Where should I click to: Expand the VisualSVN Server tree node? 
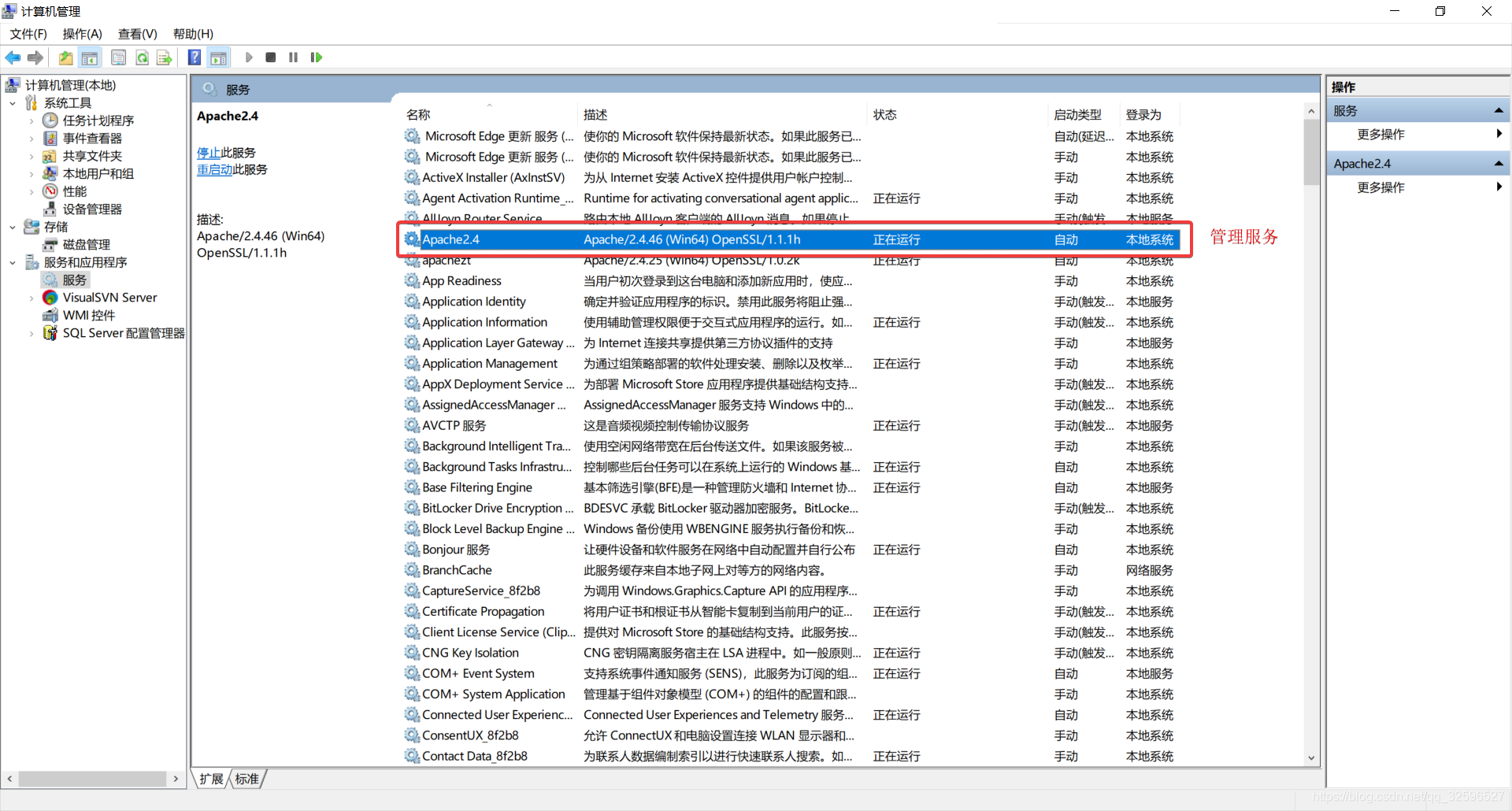click(x=31, y=298)
